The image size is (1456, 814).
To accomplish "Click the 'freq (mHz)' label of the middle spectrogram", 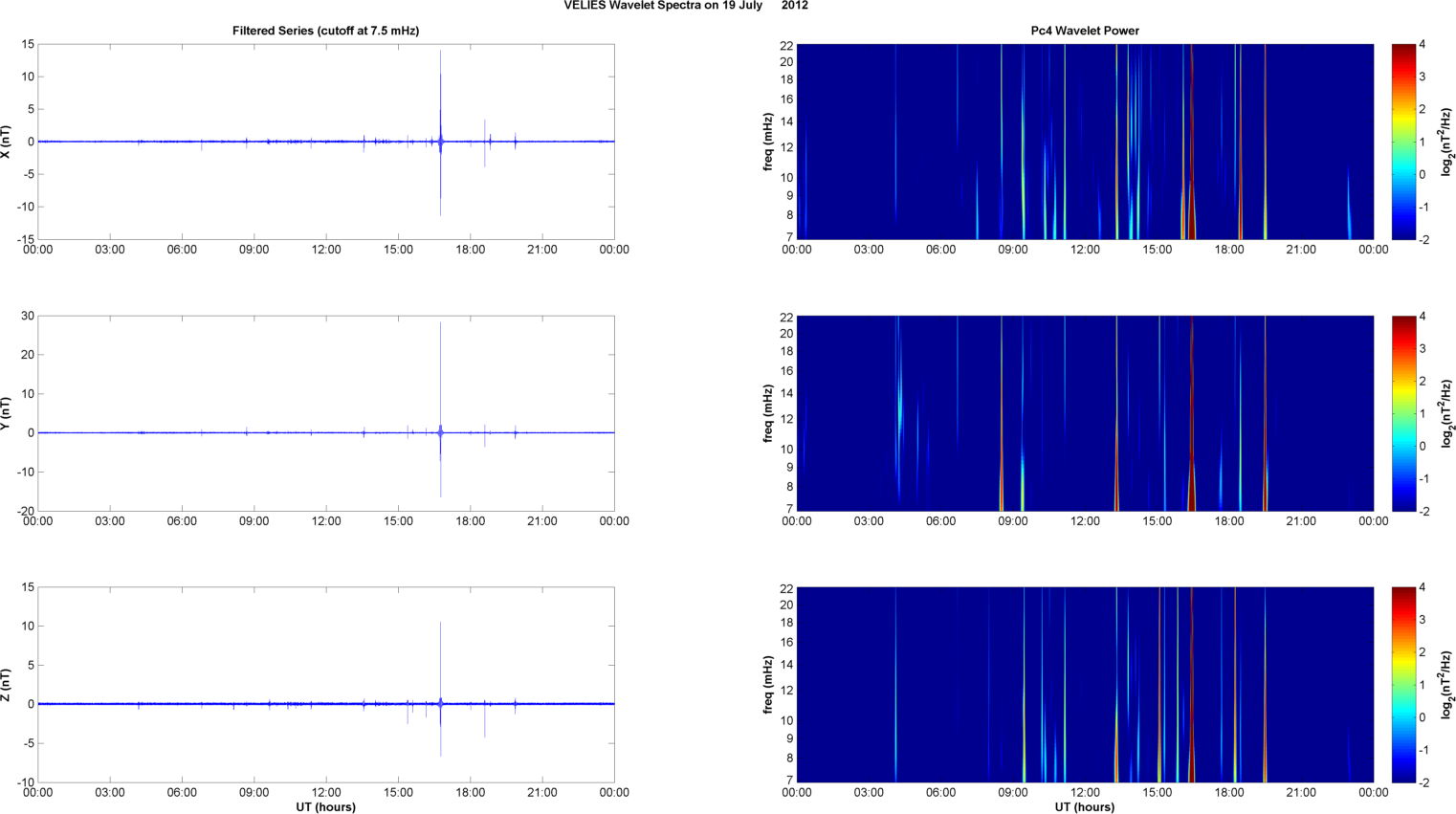I will pos(767,413).
